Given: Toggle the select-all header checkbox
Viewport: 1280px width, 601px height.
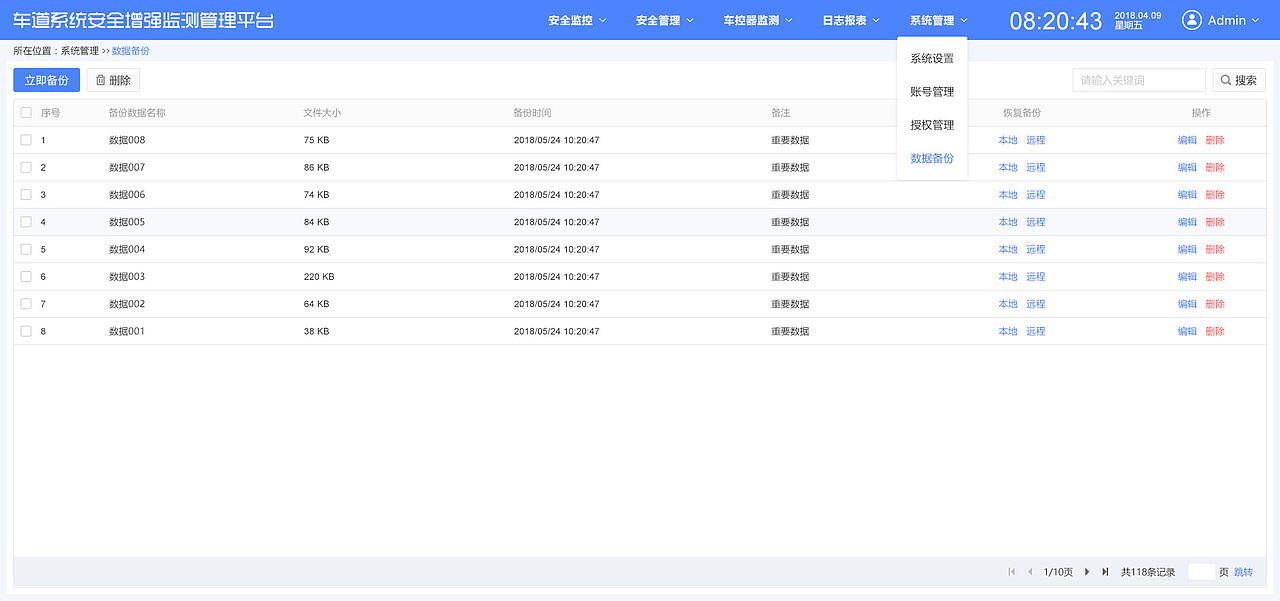Looking at the screenshot, I should click(26, 113).
